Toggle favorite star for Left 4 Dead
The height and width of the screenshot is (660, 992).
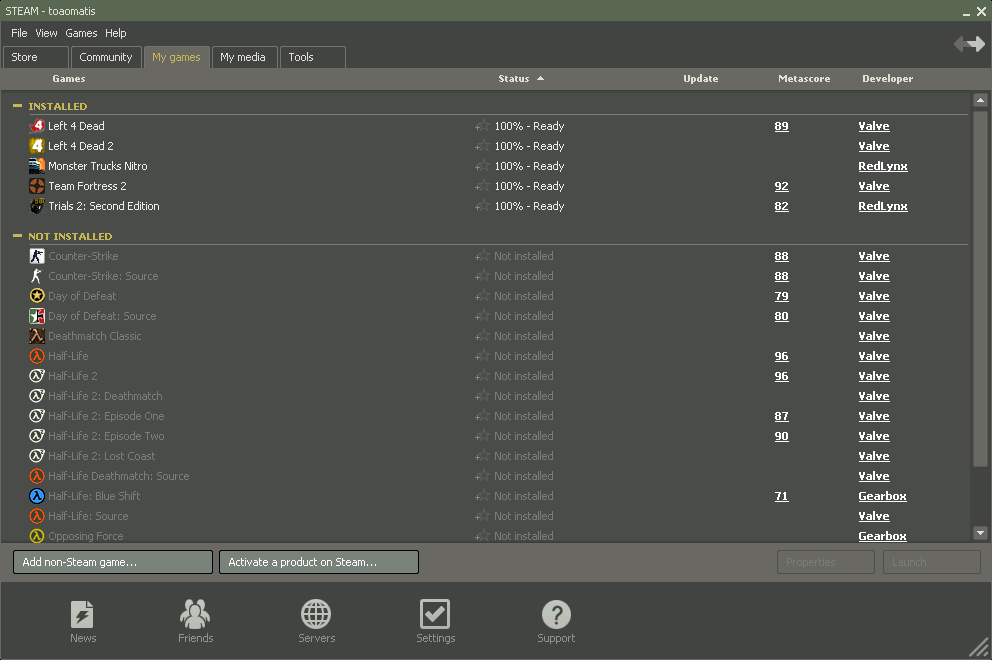tap(482, 126)
